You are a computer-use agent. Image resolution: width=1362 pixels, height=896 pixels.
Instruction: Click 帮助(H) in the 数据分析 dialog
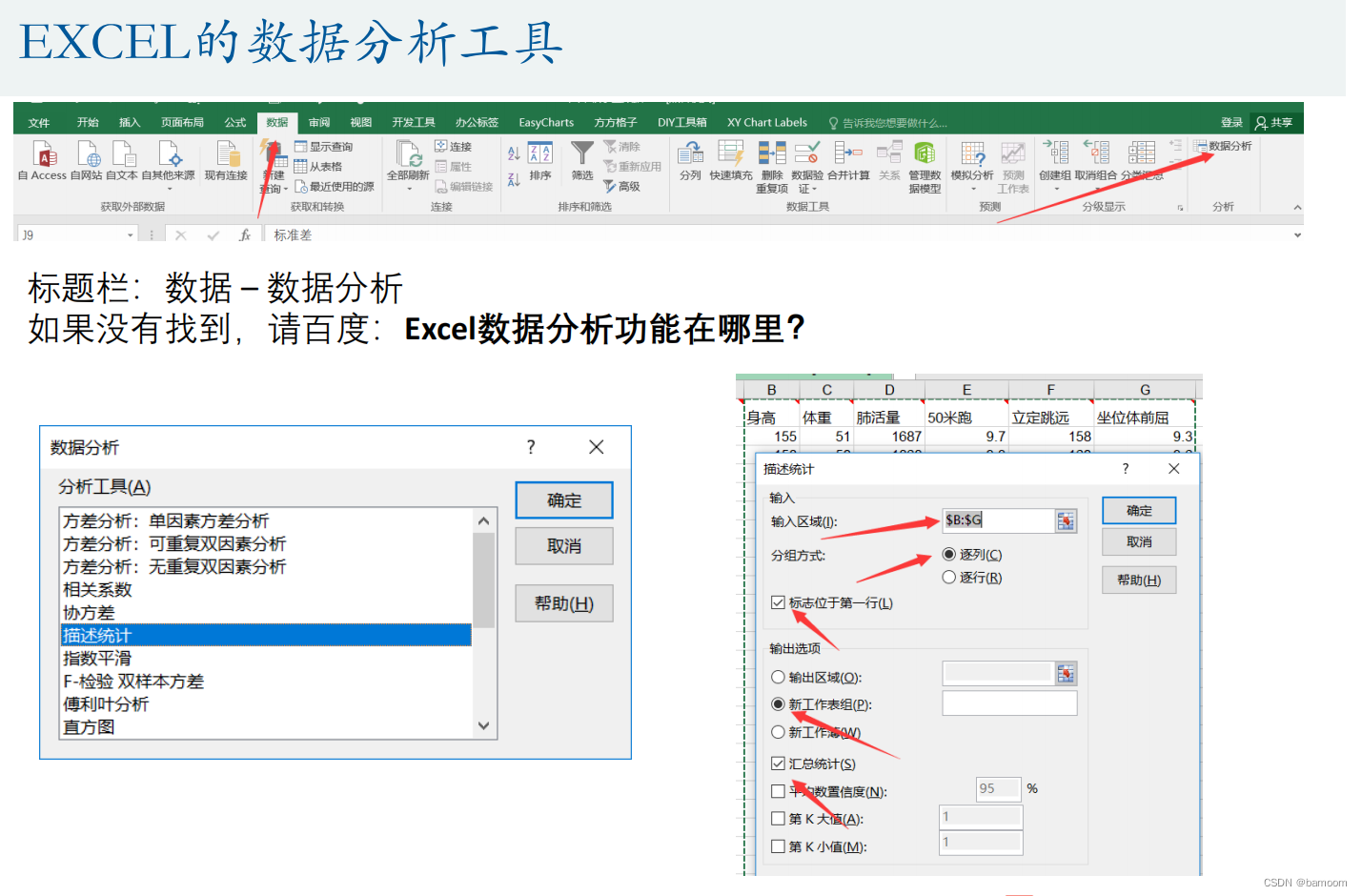[564, 603]
